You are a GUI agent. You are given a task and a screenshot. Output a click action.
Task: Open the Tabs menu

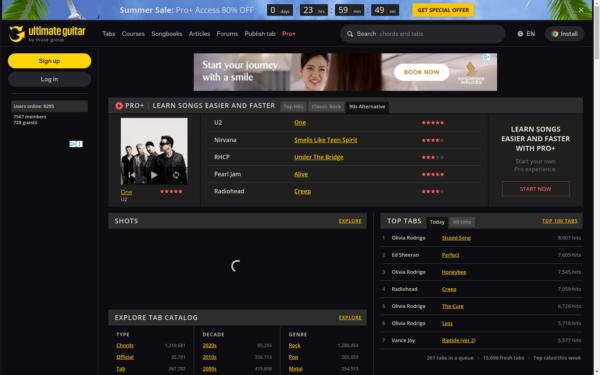click(x=109, y=34)
